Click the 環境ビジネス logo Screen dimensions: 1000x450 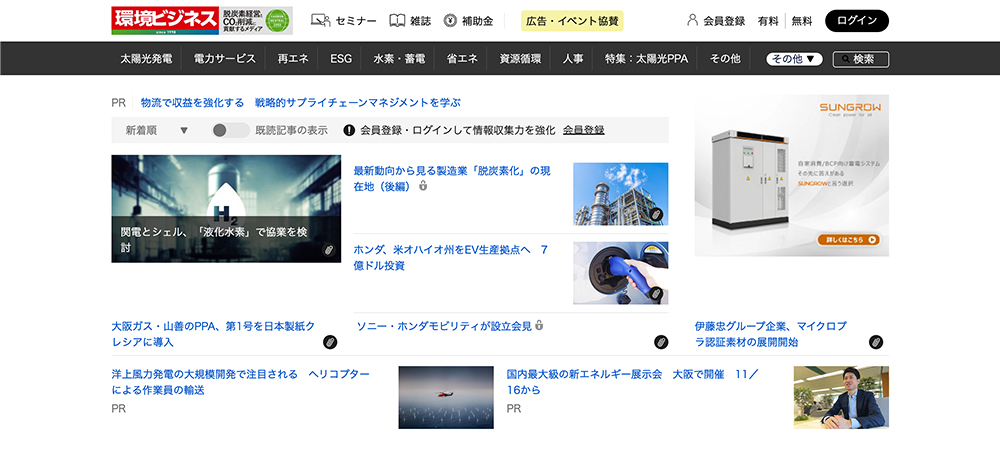click(164, 21)
